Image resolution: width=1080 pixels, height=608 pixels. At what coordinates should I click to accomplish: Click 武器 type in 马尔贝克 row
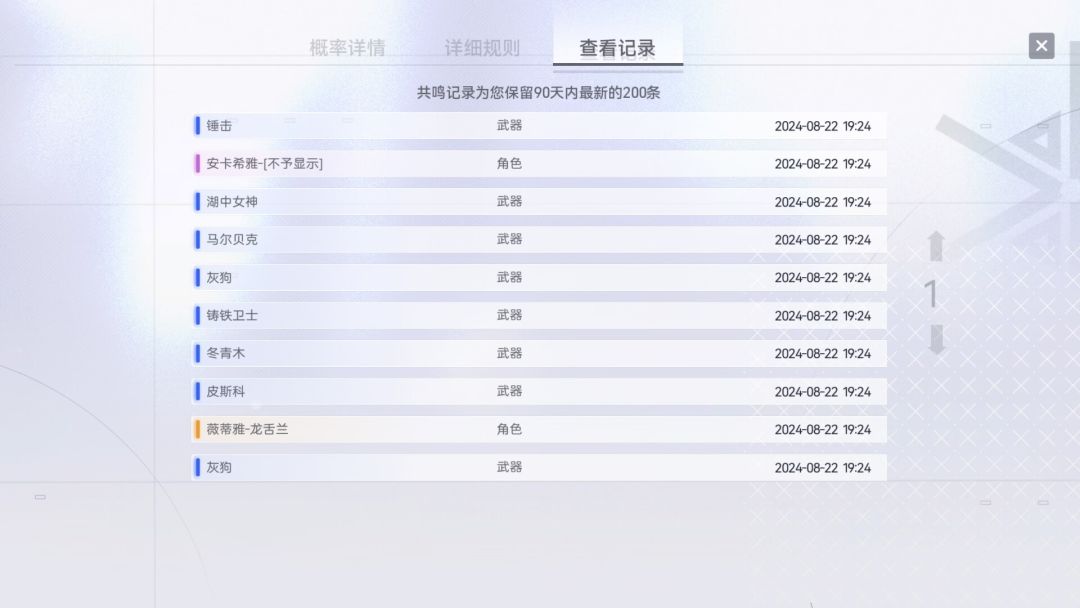click(509, 239)
